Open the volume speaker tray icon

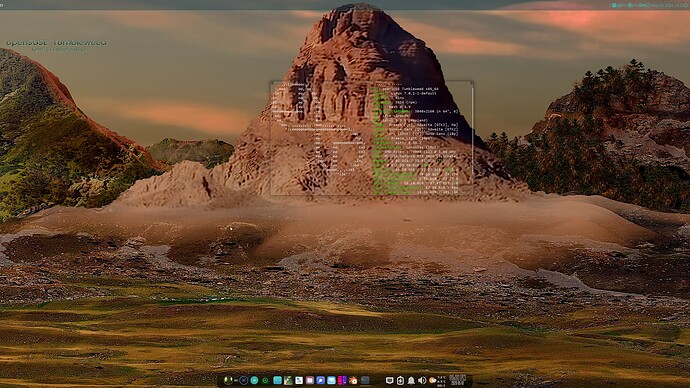coord(422,381)
